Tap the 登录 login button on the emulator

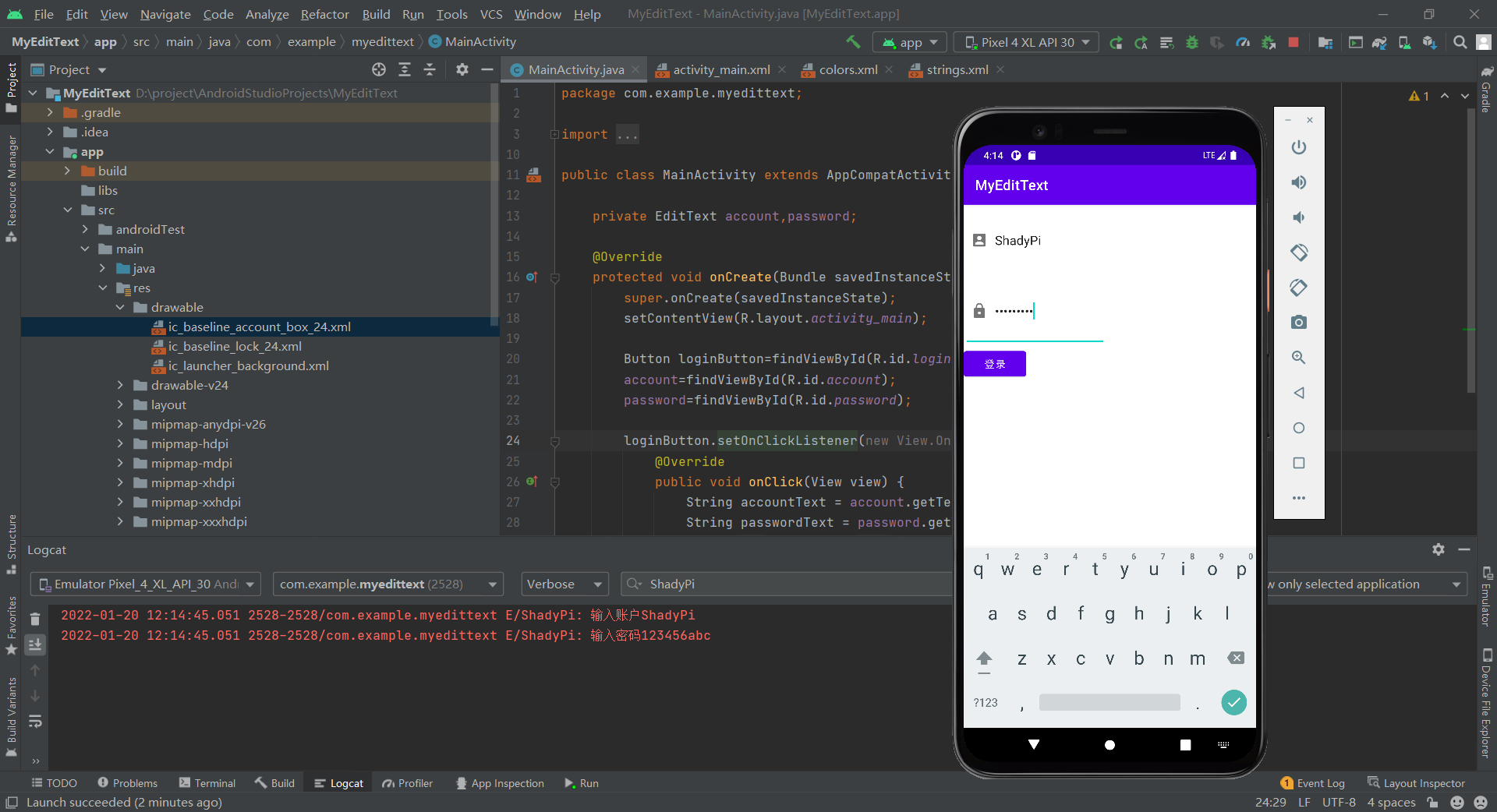tap(995, 363)
